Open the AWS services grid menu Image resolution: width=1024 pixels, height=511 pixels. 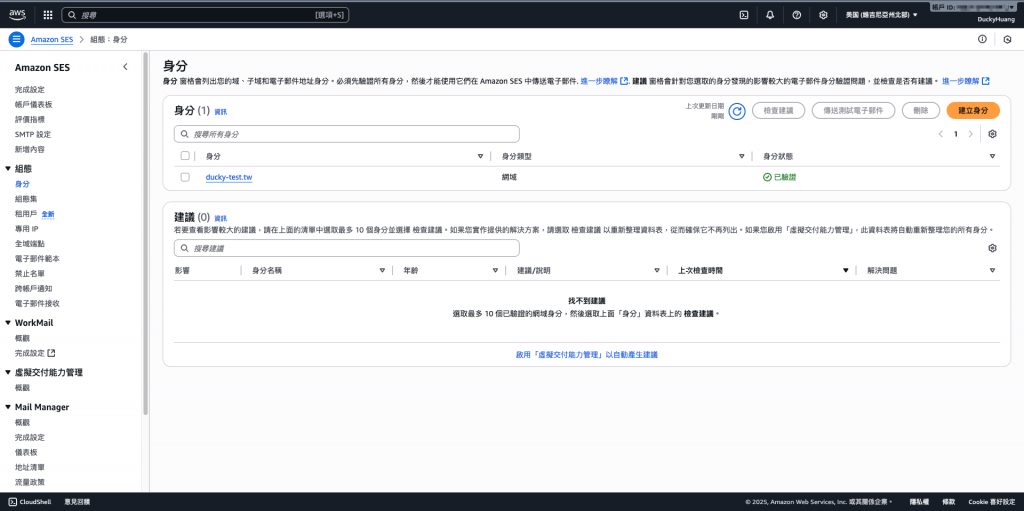pyautogui.click(x=48, y=14)
